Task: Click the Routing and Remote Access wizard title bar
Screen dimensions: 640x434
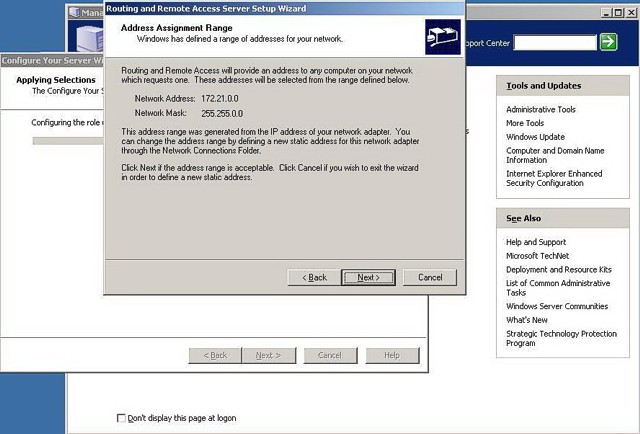Action: [284, 8]
